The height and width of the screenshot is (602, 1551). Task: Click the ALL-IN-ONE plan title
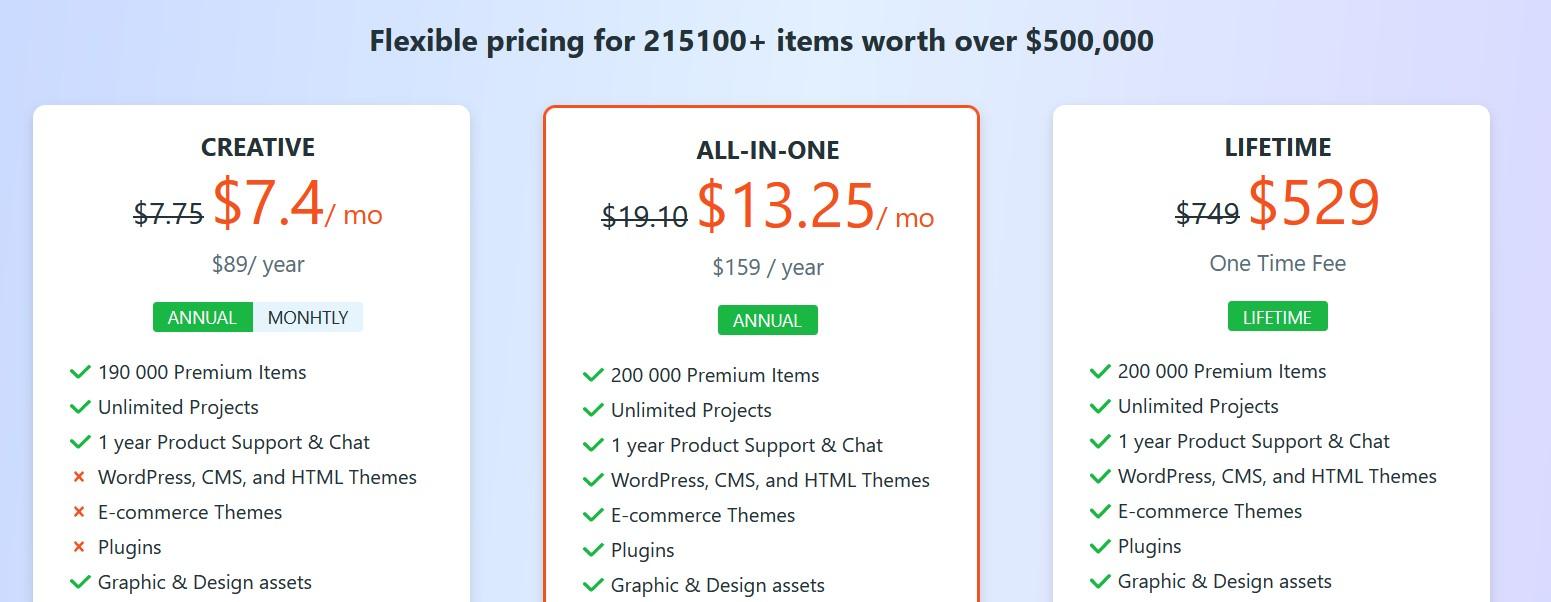768,150
